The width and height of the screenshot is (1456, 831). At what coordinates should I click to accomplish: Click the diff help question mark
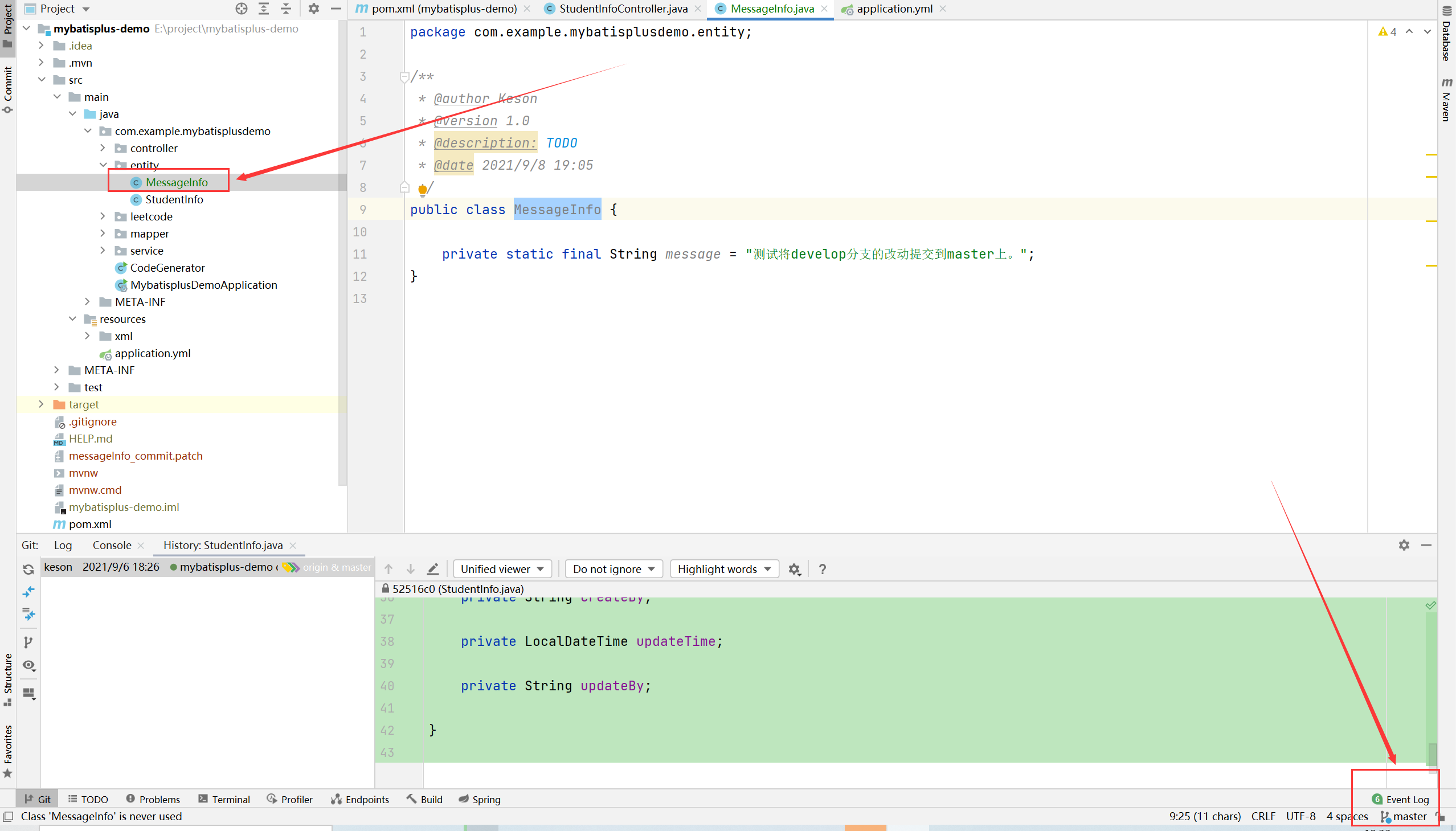pos(823,569)
